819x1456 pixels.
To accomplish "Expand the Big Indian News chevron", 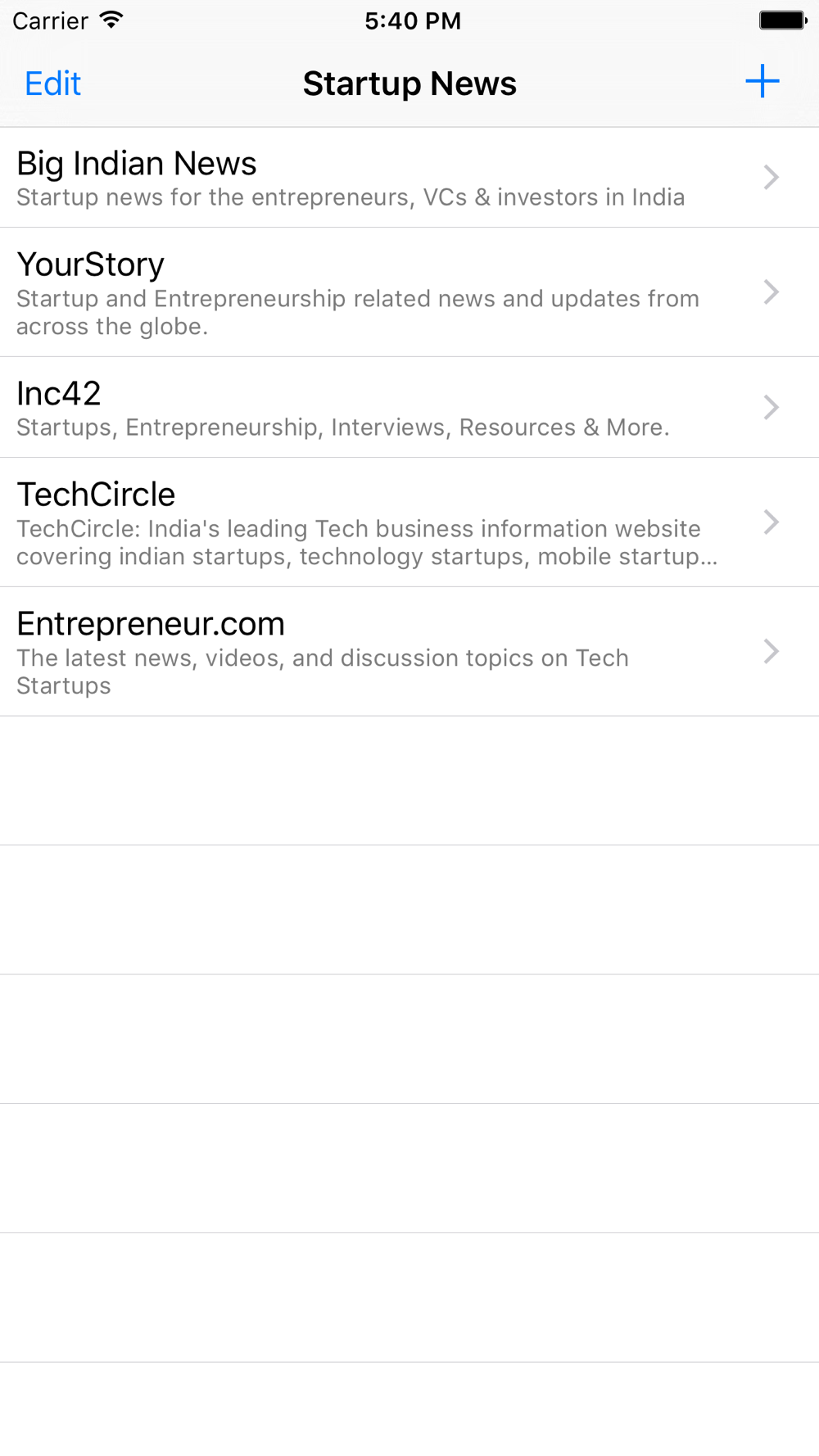I will [771, 178].
